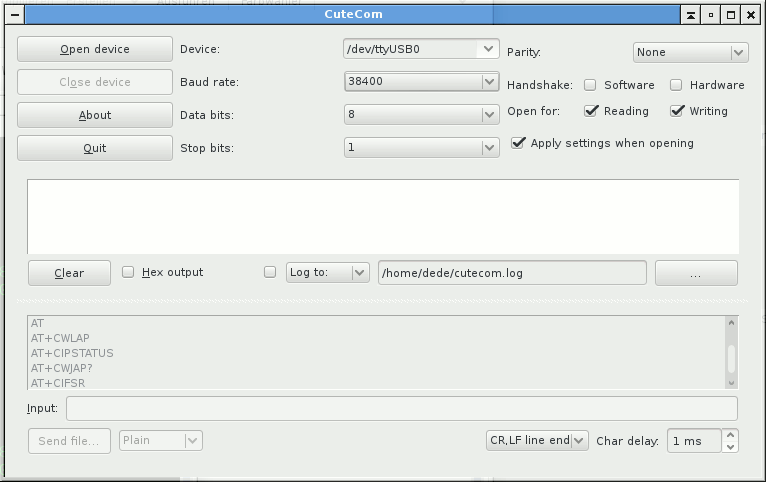Click the log file path field
The height and width of the screenshot is (482, 766).
[x=512, y=273]
